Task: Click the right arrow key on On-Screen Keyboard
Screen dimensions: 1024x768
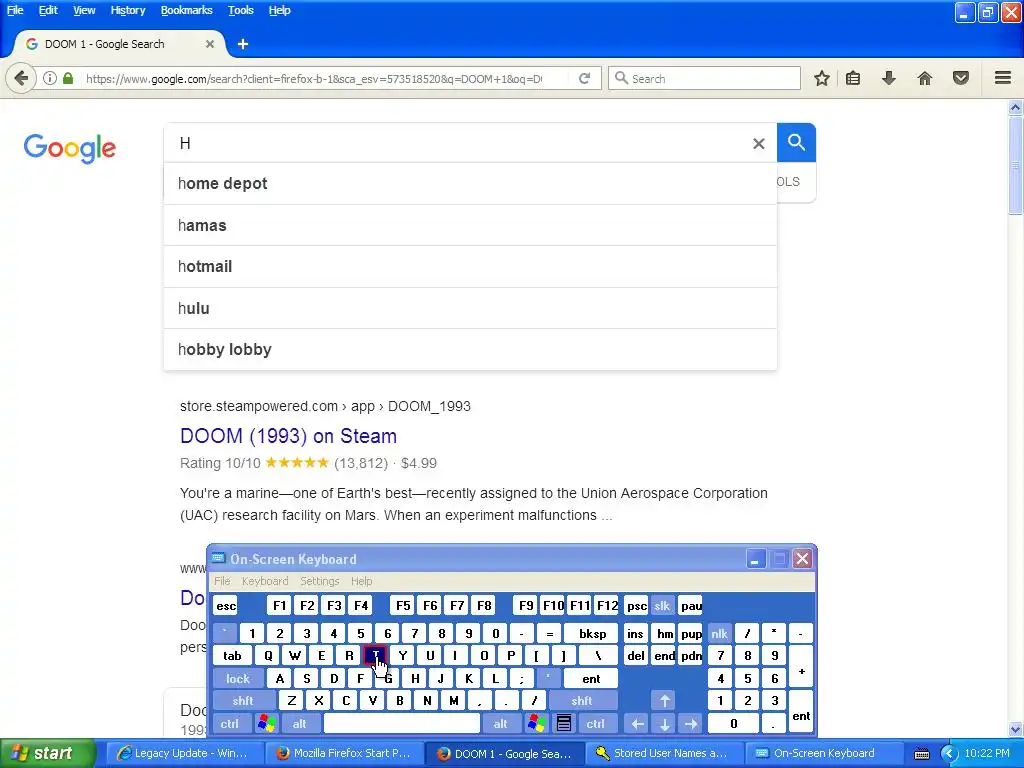Action: (x=691, y=723)
